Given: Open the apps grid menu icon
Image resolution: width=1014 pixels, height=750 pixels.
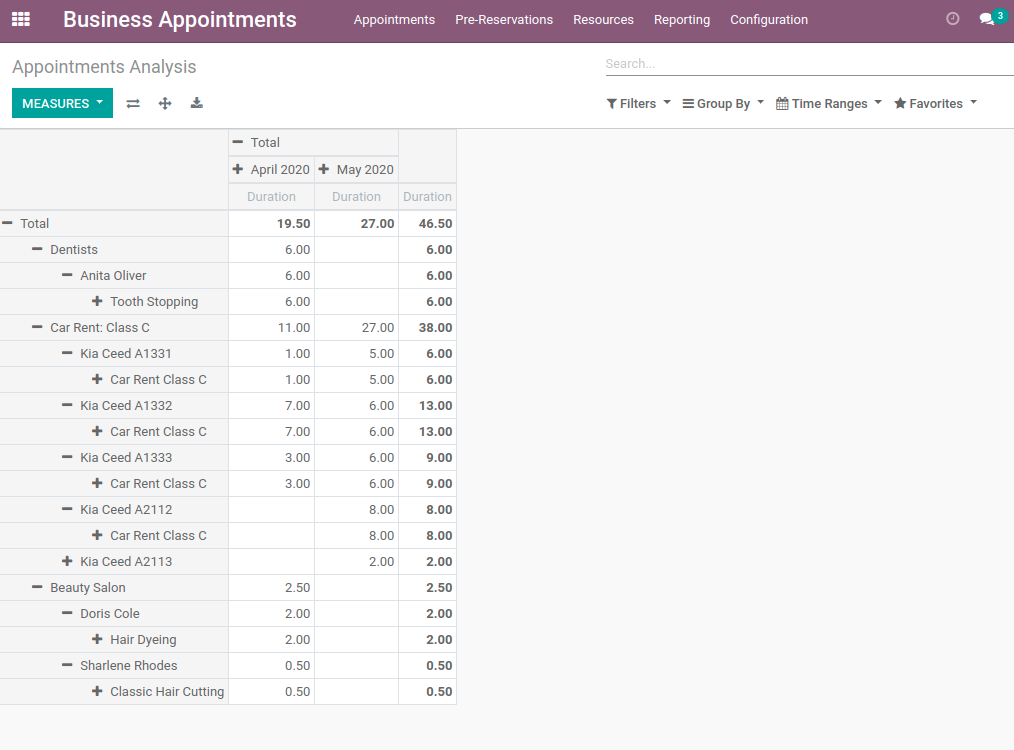Looking at the screenshot, I should pyautogui.click(x=21, y=19).
